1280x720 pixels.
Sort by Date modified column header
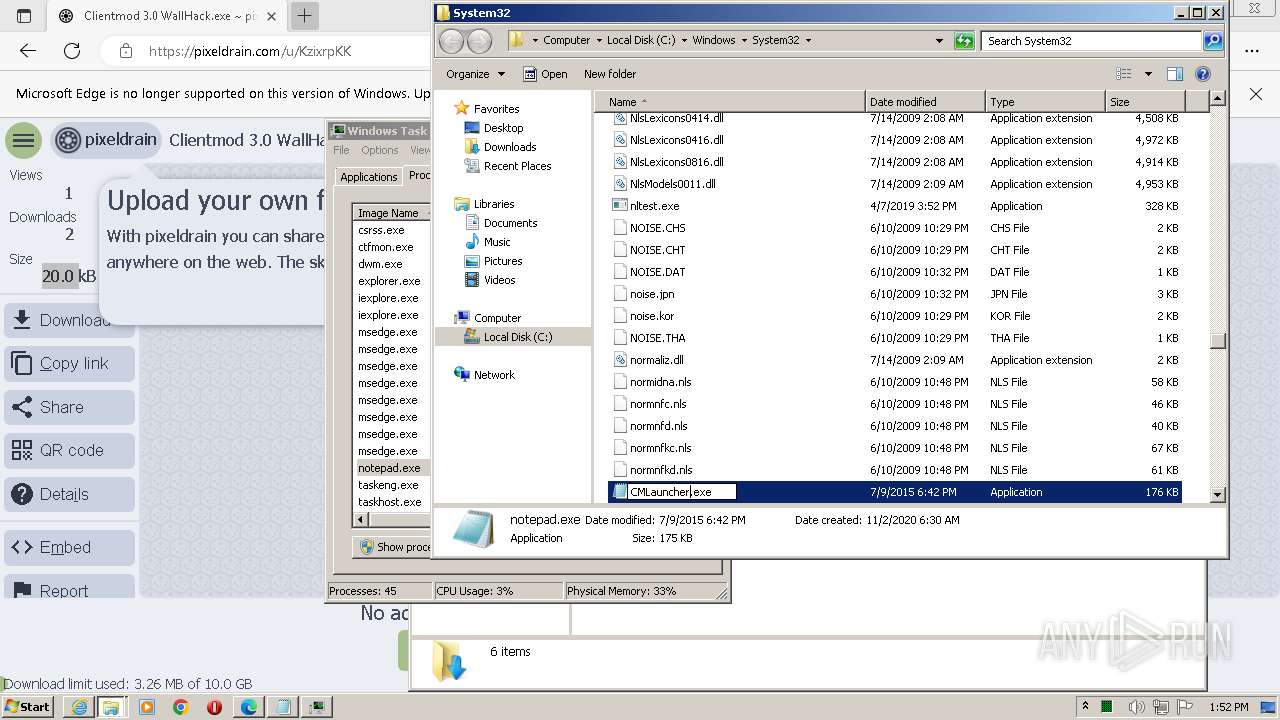925,102
